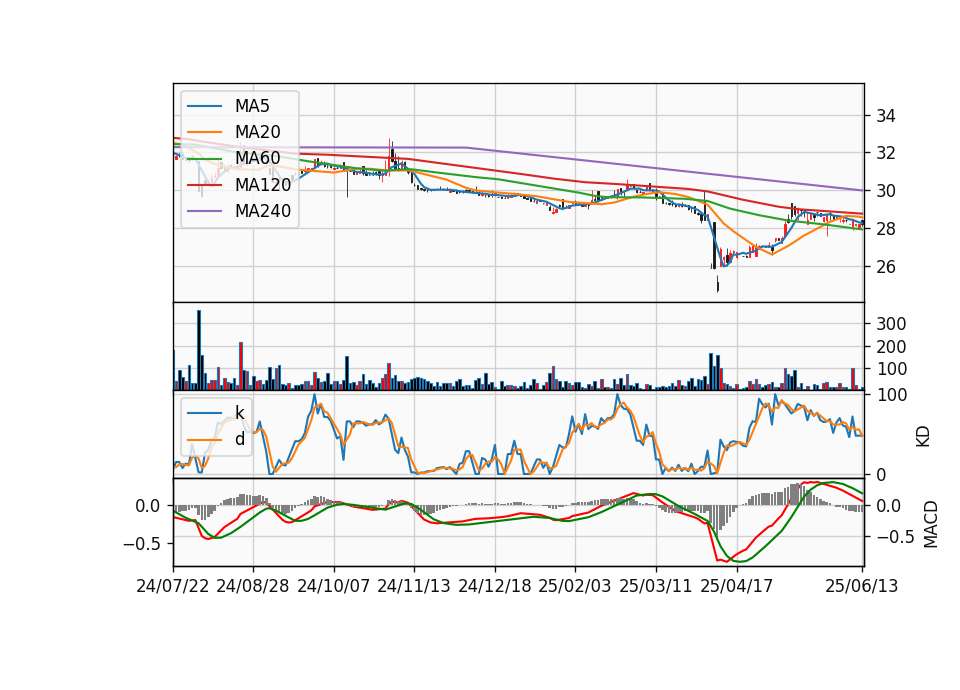Click the MA60 legend label
Screen dimensions: 960x690
point(257,158)
